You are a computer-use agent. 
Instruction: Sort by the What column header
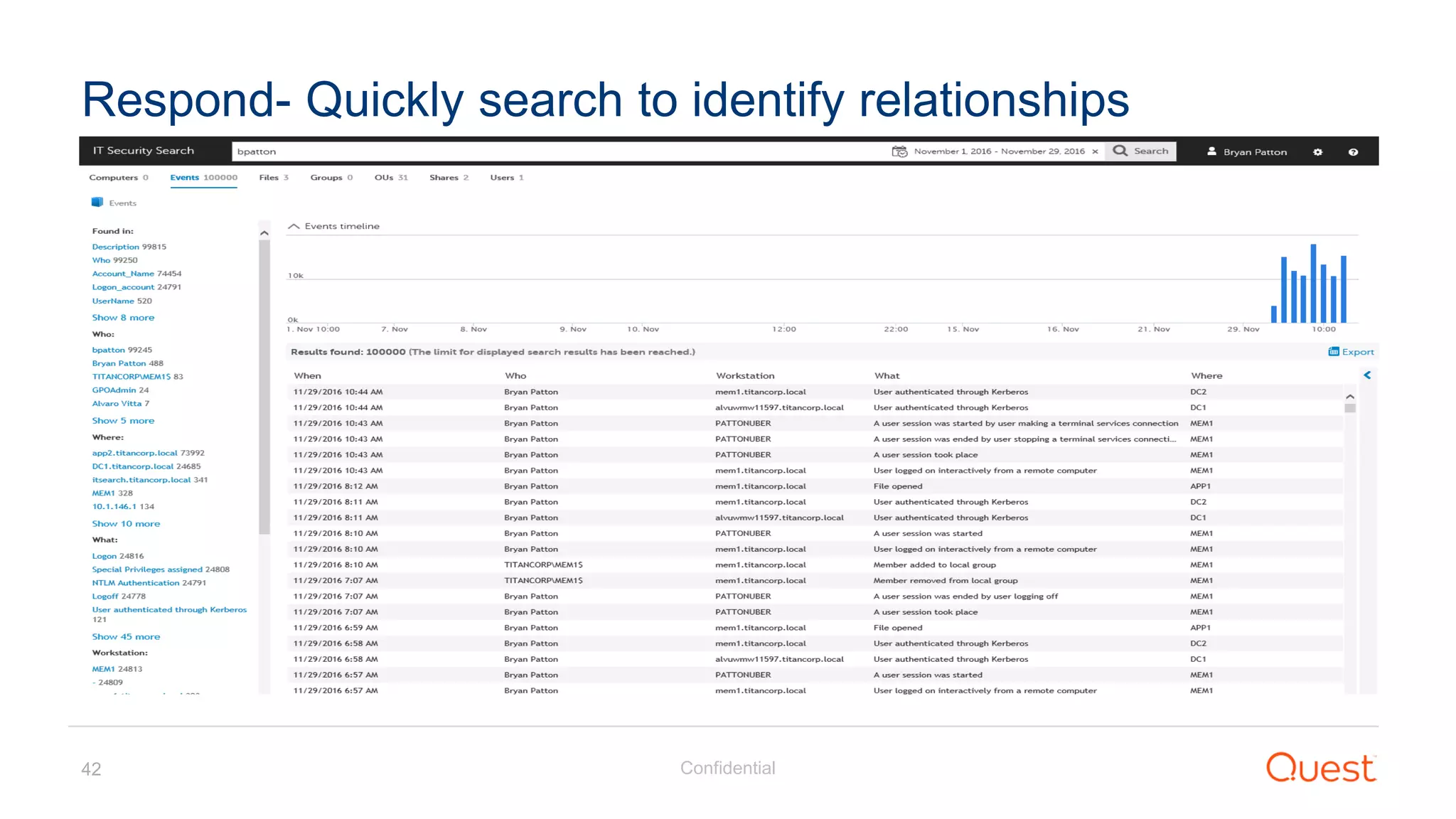click(x=887, y=376)
